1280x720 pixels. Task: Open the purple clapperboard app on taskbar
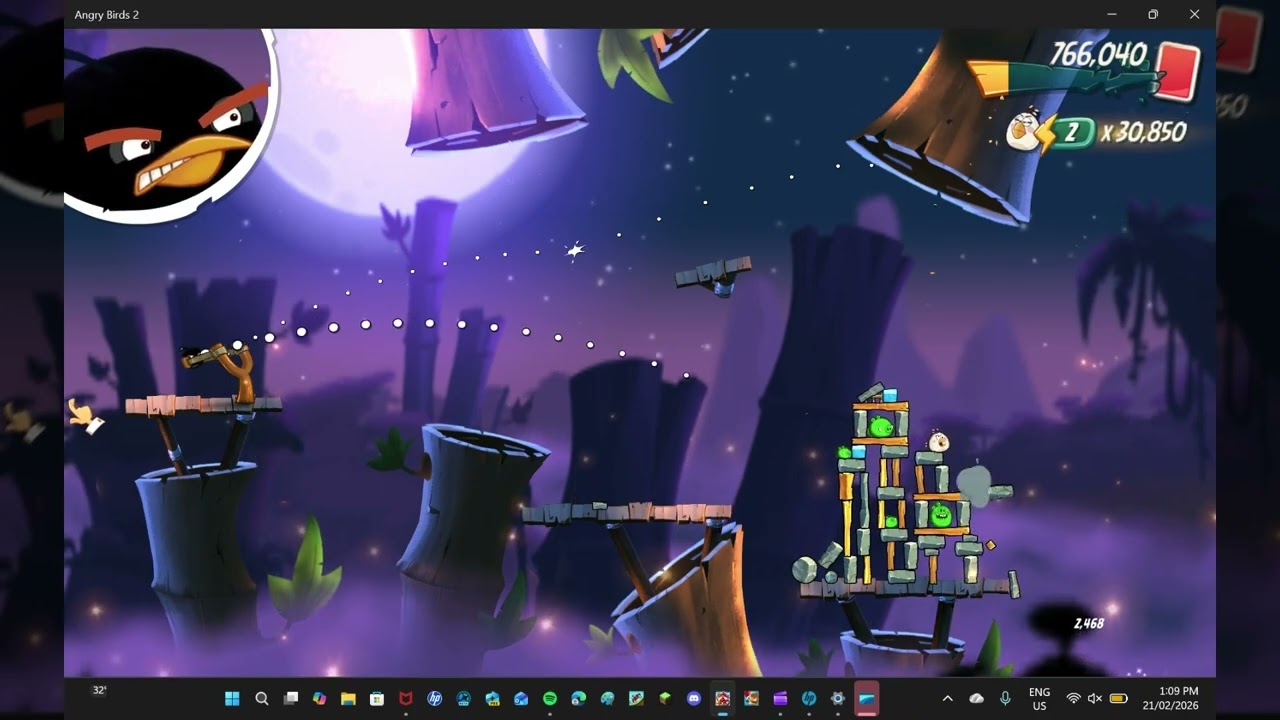tap(781, 698)
